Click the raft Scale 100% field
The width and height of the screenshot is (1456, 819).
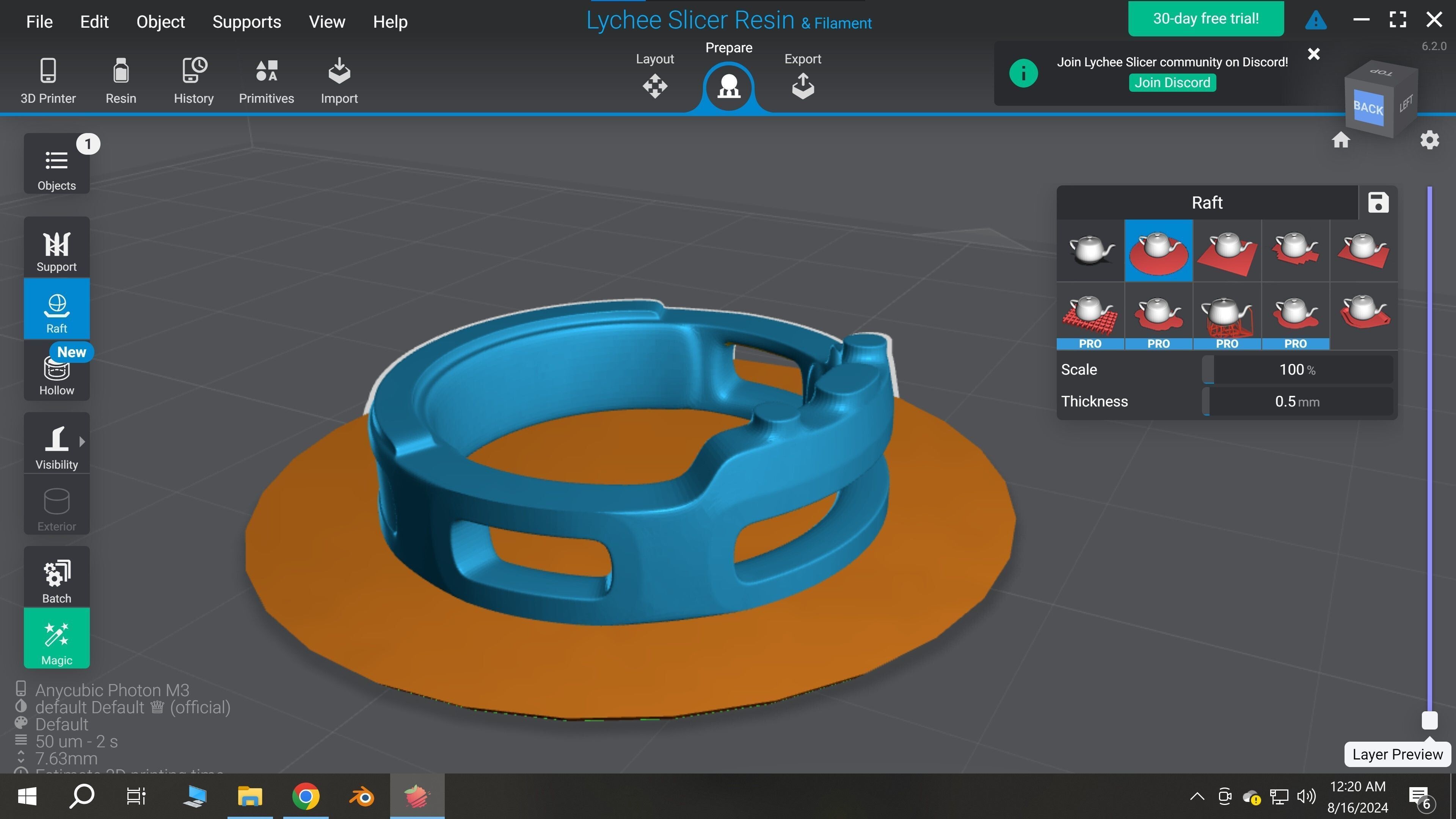(x=1297, y=370)
